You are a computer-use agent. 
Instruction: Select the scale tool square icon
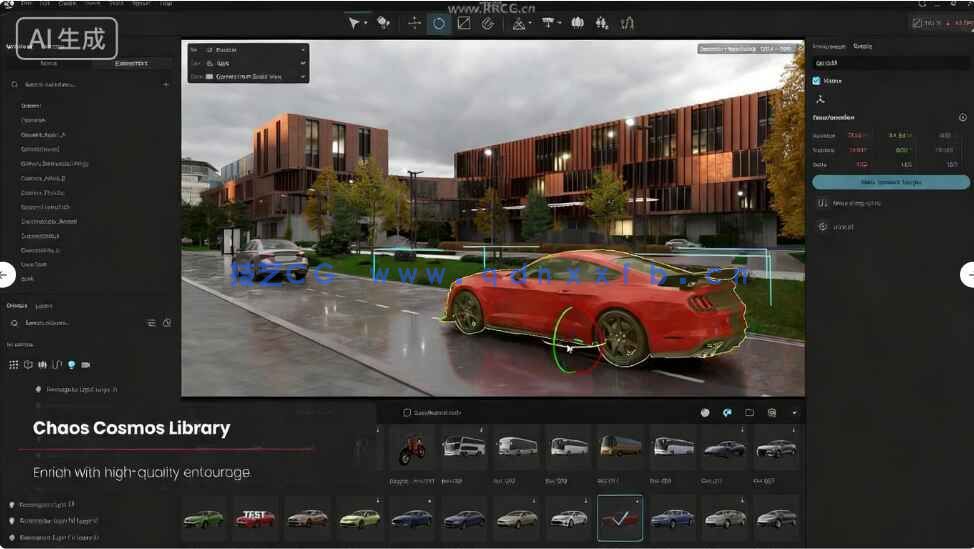click(x=464, y=23)
